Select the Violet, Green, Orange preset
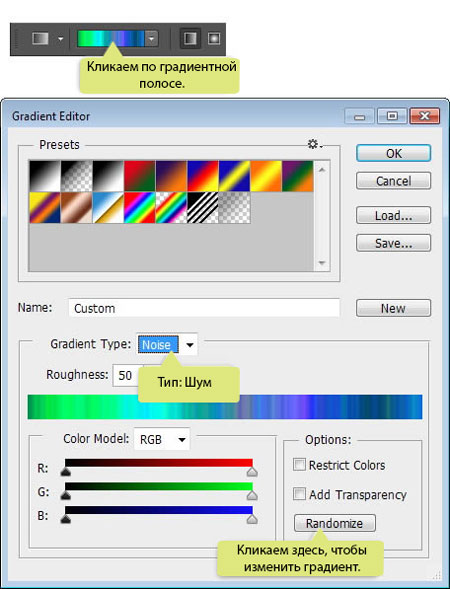The image size is (450, 589). click(297, 176)
